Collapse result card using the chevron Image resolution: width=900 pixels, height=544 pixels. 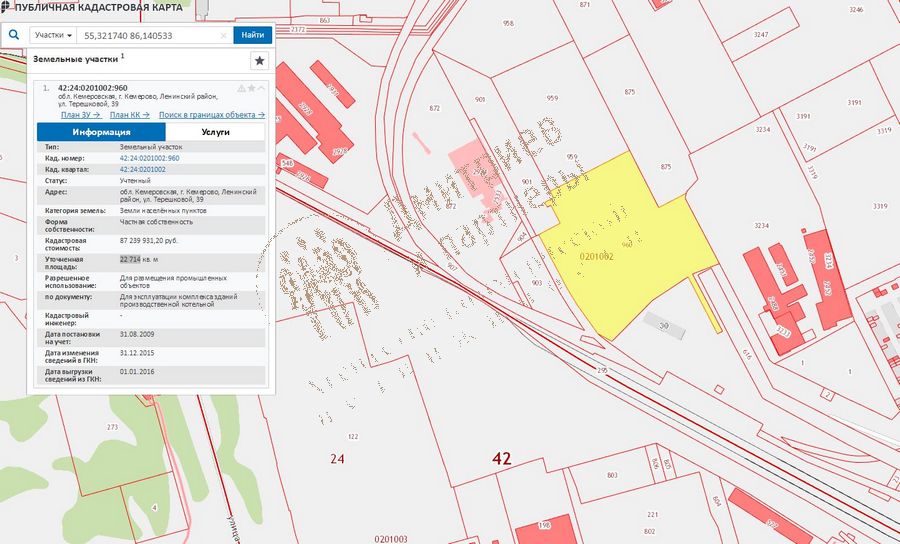point(261,88)
